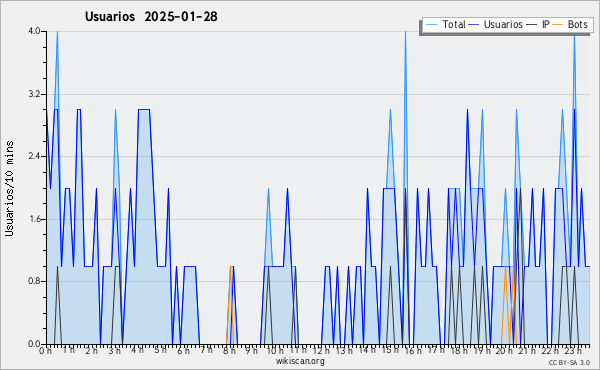Click the y-axis value '4.0'
This screenshot has width=600, height=370.
click(34, 31)
